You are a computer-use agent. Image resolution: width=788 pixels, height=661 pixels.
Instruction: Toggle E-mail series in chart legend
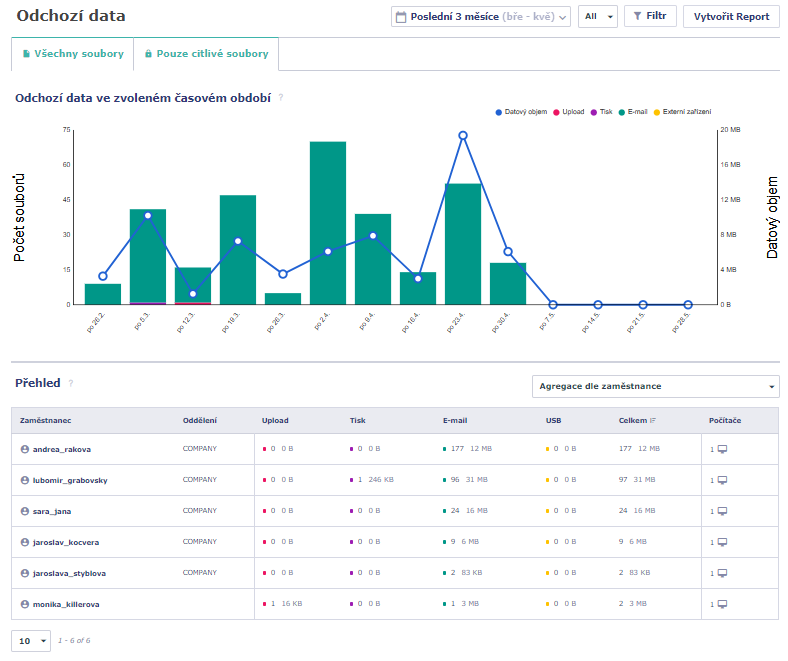(x=633, y=112)
